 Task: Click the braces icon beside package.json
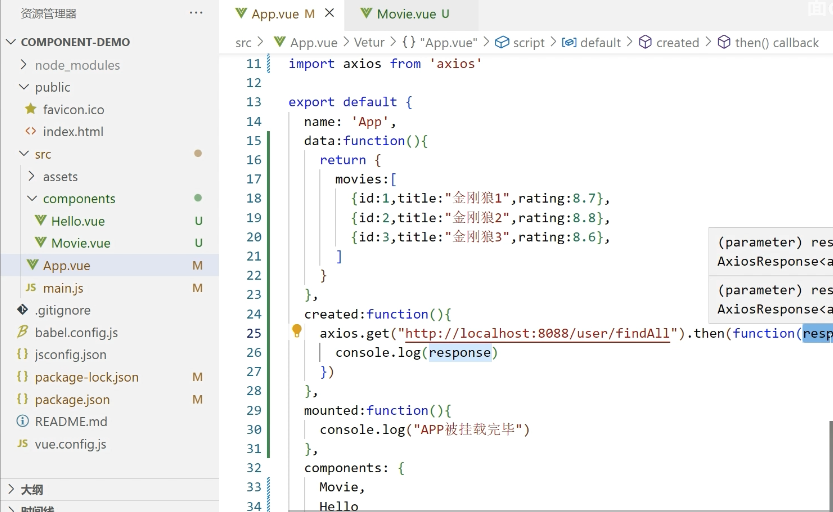point(23,399)
